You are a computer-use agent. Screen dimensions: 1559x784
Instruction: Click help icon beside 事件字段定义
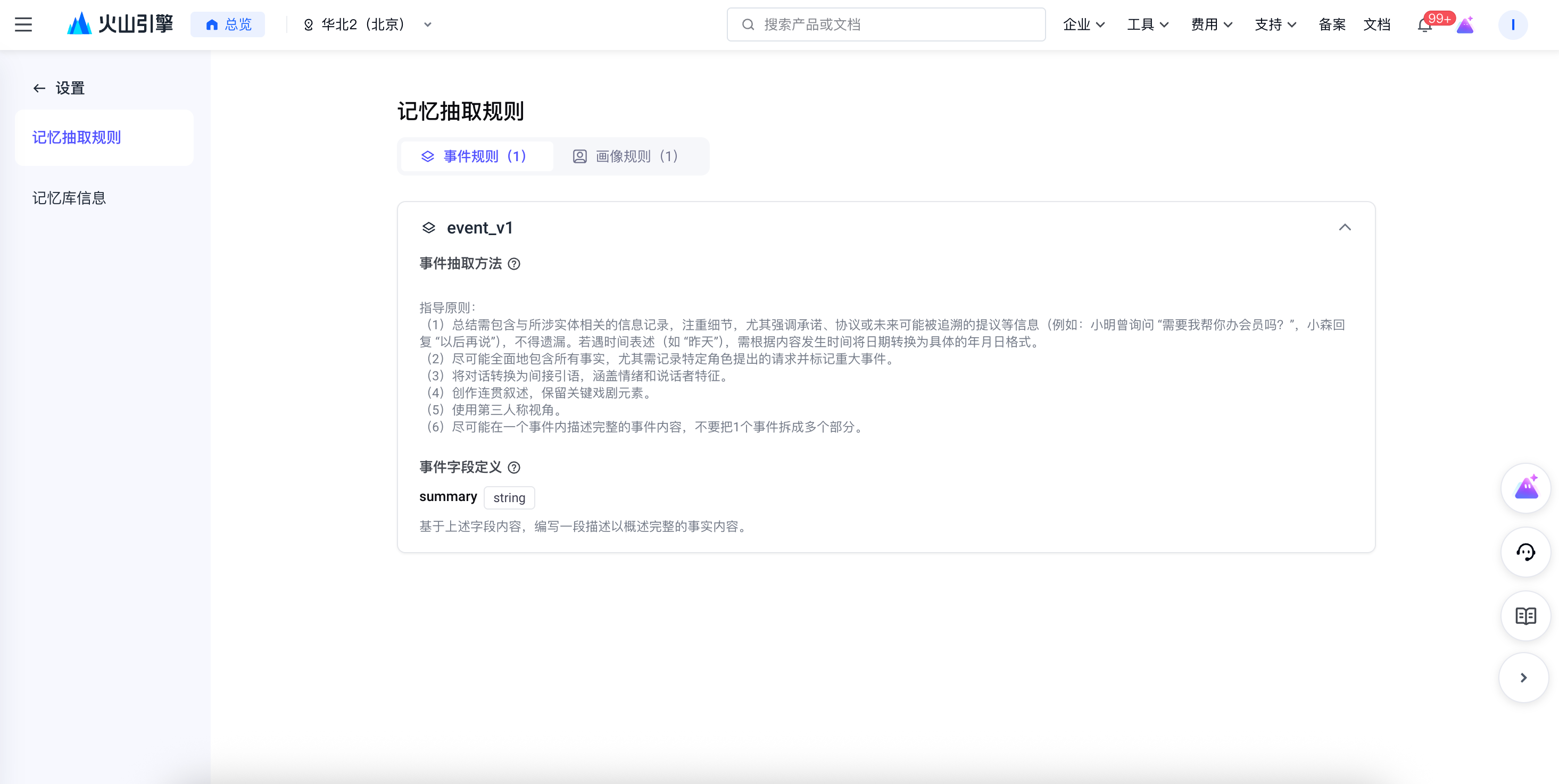(514, 468)
